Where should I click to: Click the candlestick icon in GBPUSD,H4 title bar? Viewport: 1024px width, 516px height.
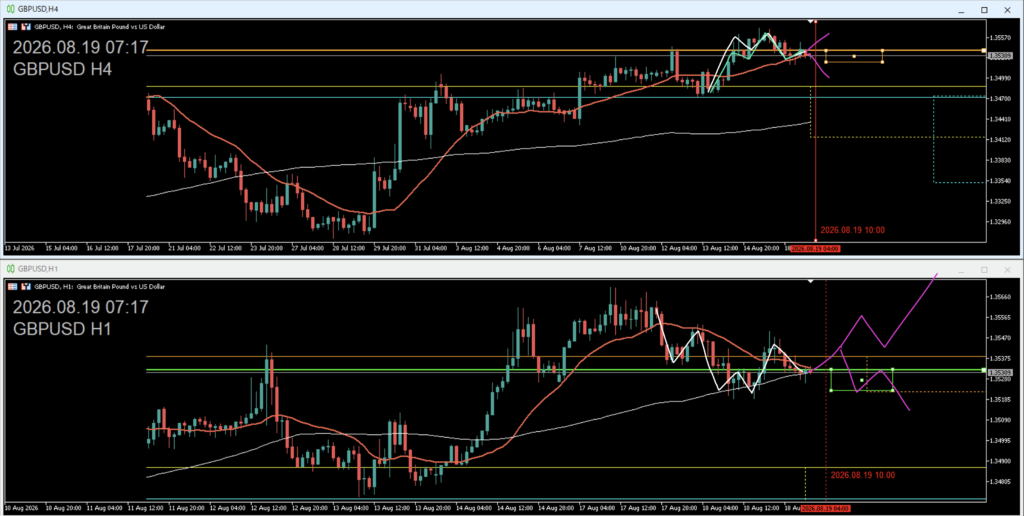(10, 9)
